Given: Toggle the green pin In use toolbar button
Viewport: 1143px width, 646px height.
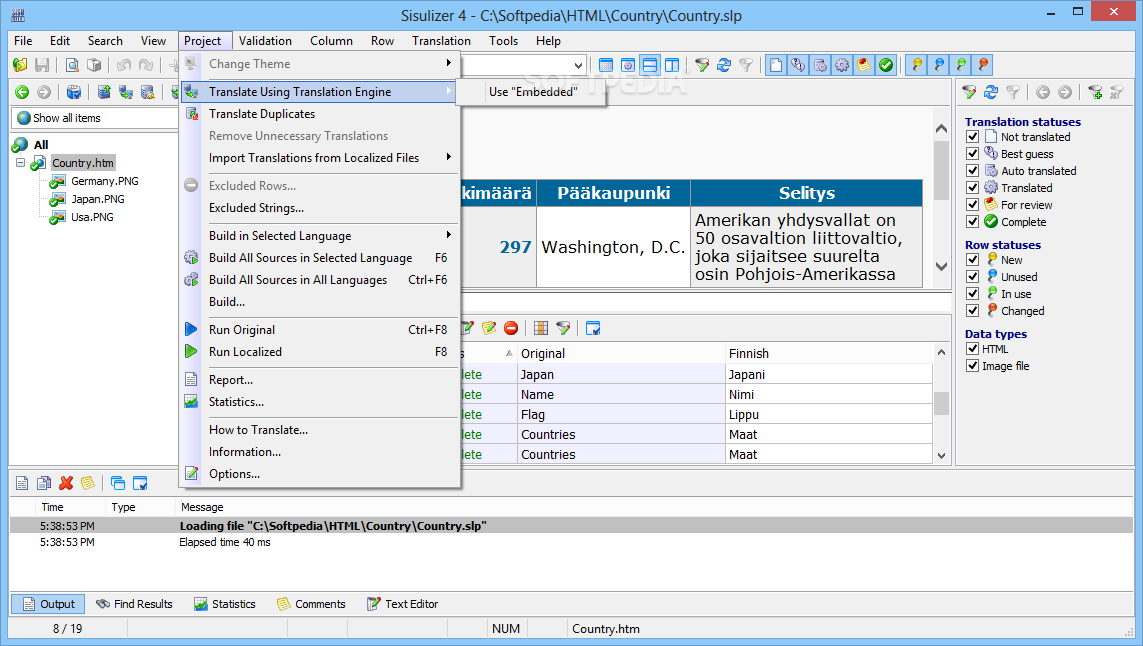Looking at the screenshot, I should click(x=961, y=65).
